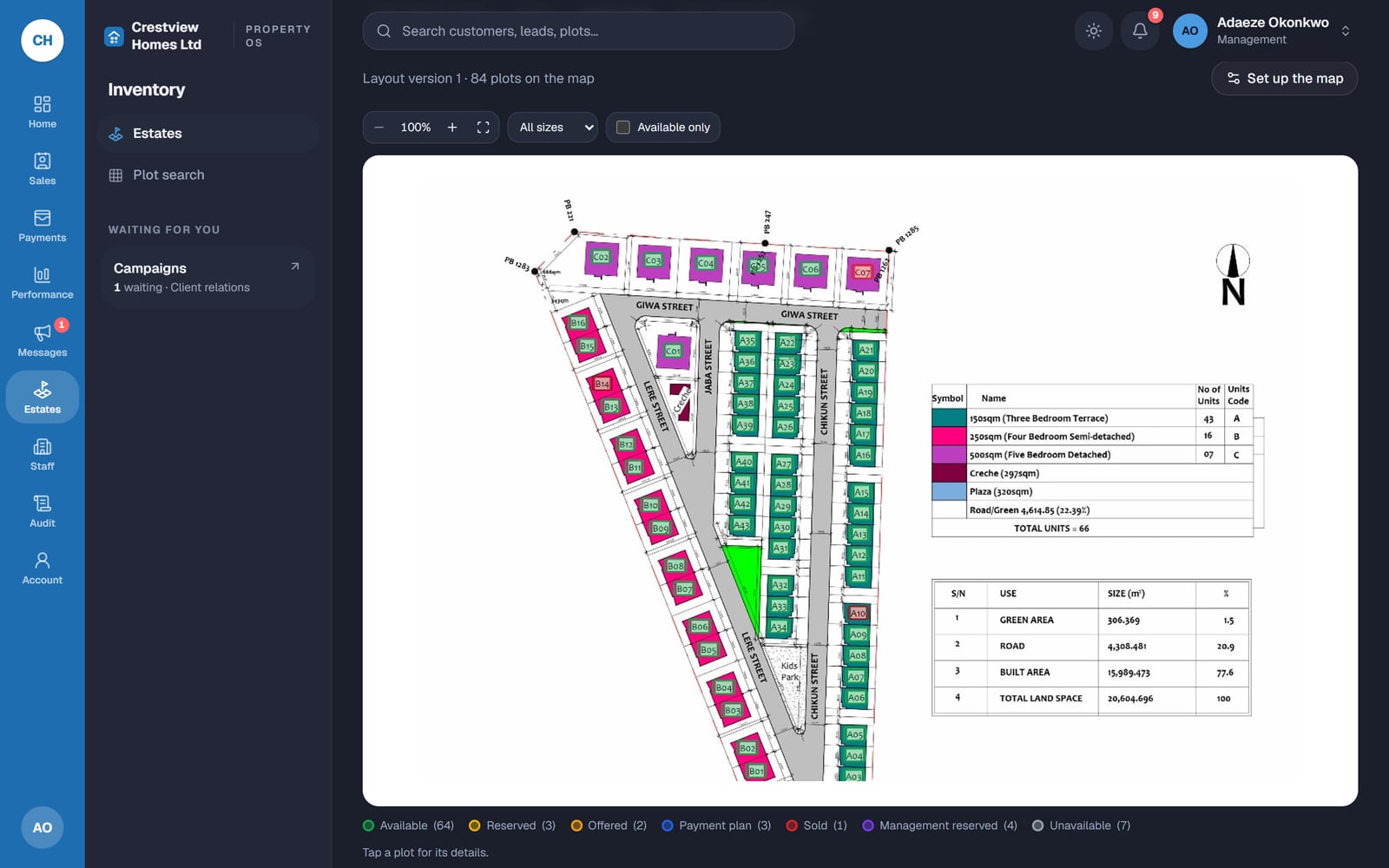
Task: Click the Reserved (3) legend entry
Action: pos(512,825)
